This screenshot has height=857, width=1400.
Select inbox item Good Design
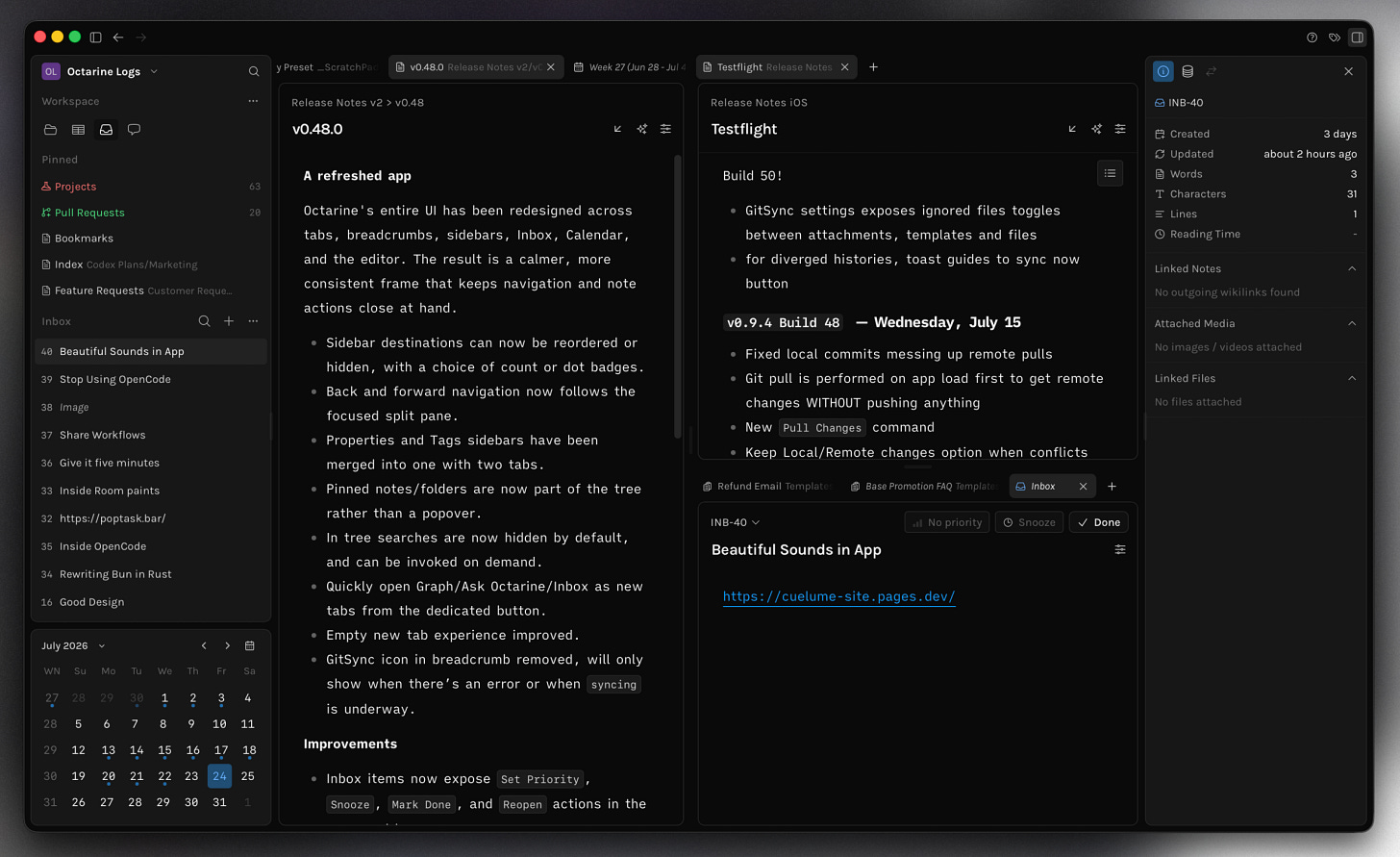(151, 602)
